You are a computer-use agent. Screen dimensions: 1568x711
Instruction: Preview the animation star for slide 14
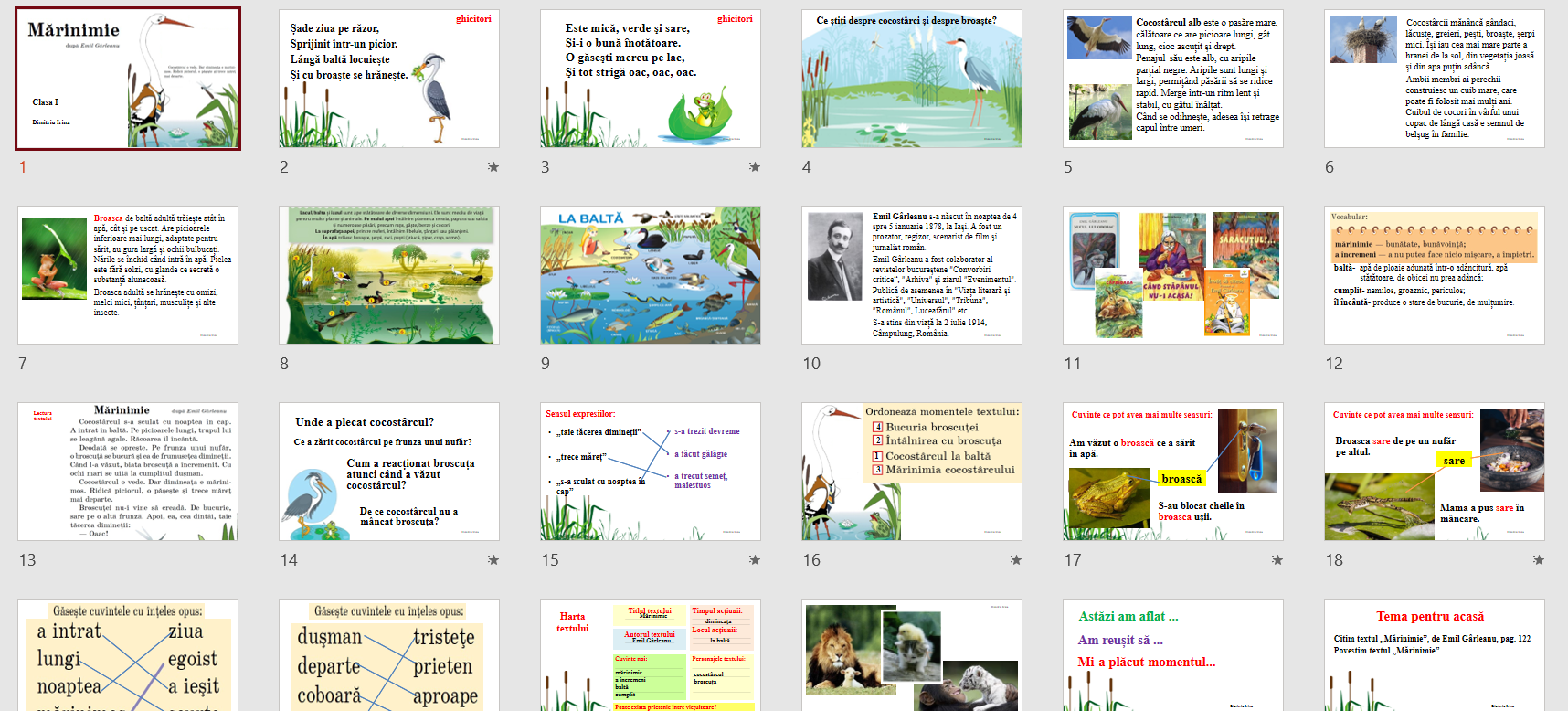pyautogui.click(x=493, y=560)
